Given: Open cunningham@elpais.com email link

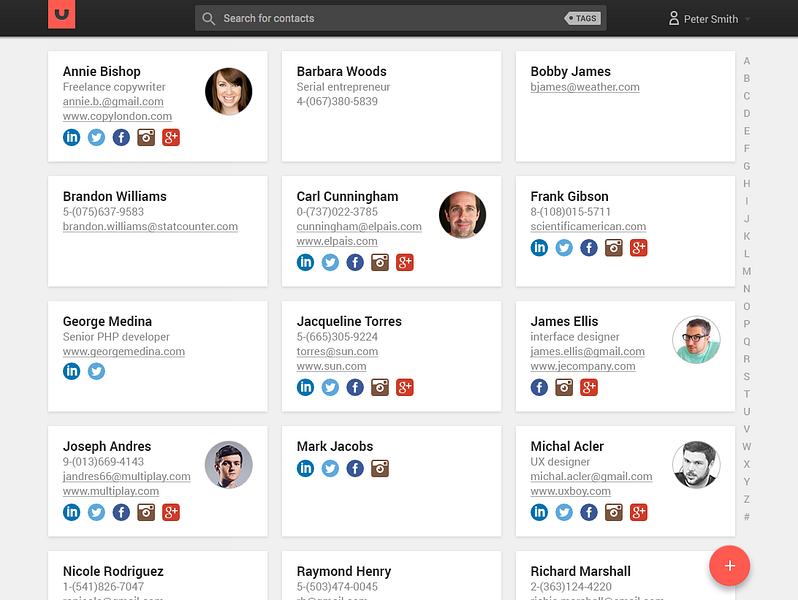Looking at the screenshot, I should point(359,226).
